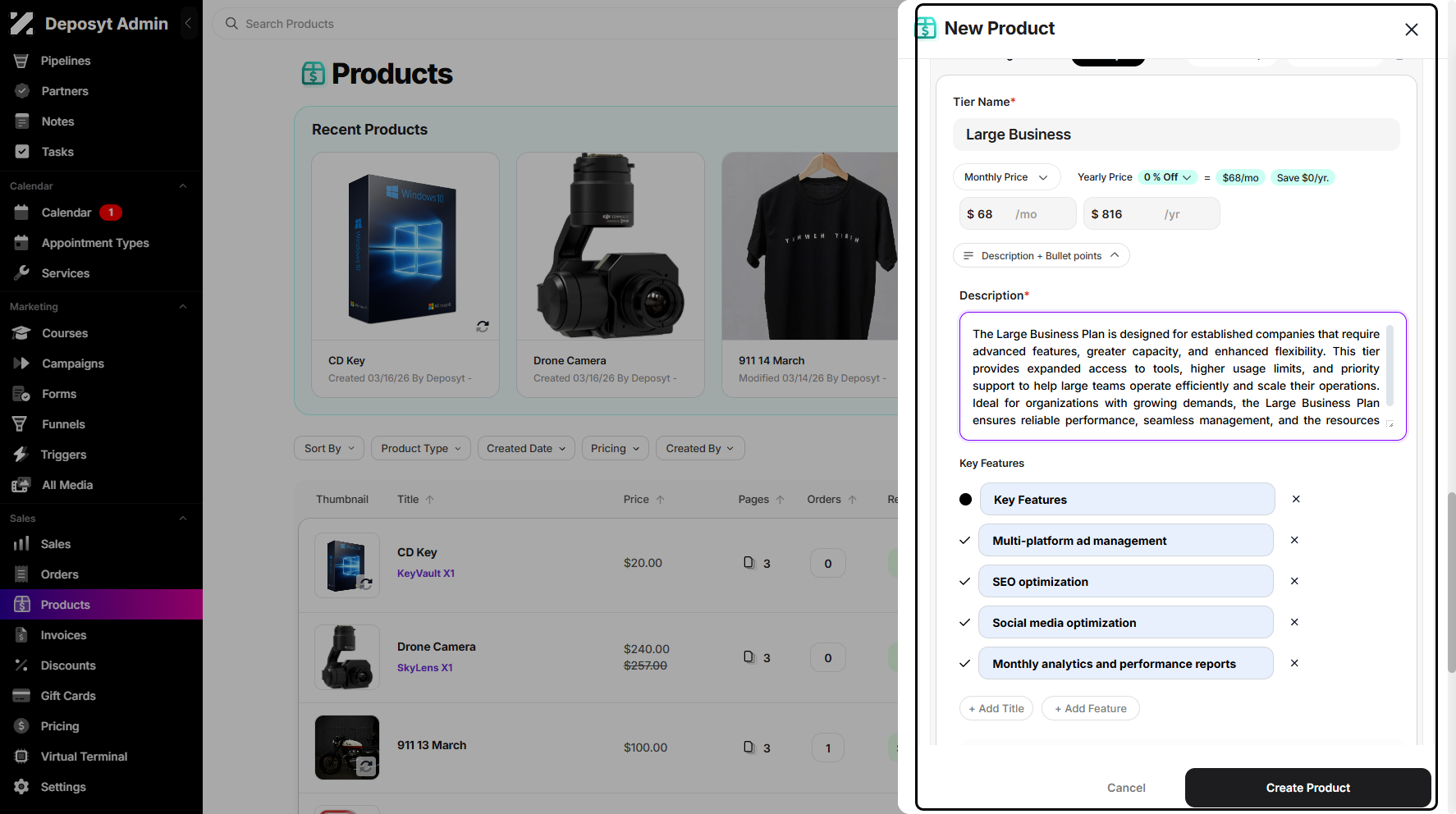Open Invoices in Sales

point(63,635)
